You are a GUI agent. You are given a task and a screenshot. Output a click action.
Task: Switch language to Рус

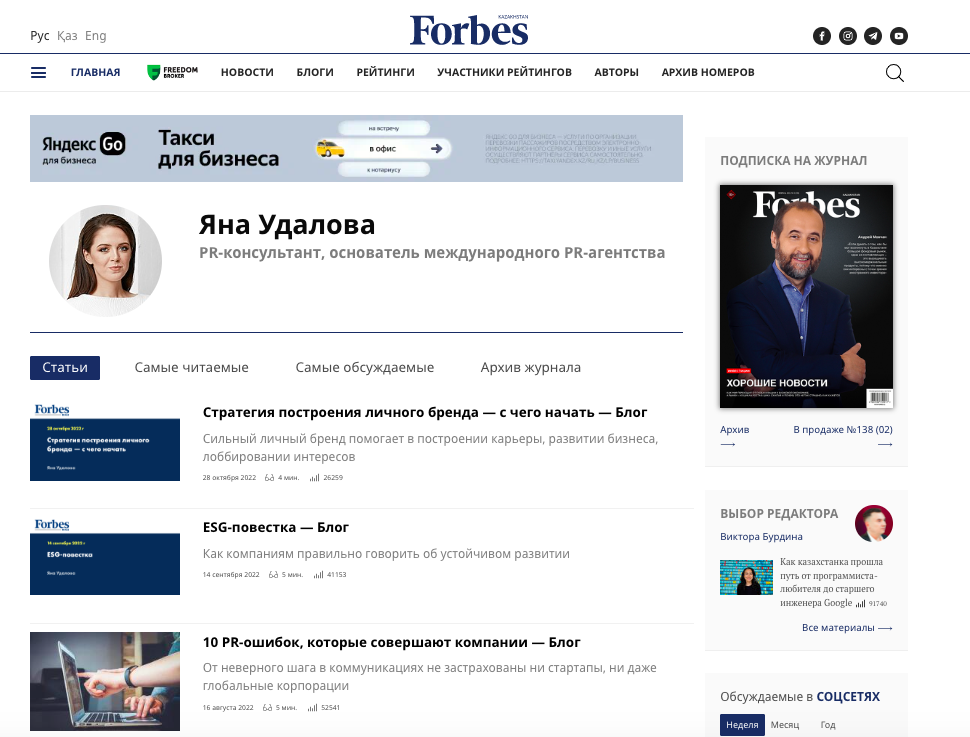click(40, 36)
